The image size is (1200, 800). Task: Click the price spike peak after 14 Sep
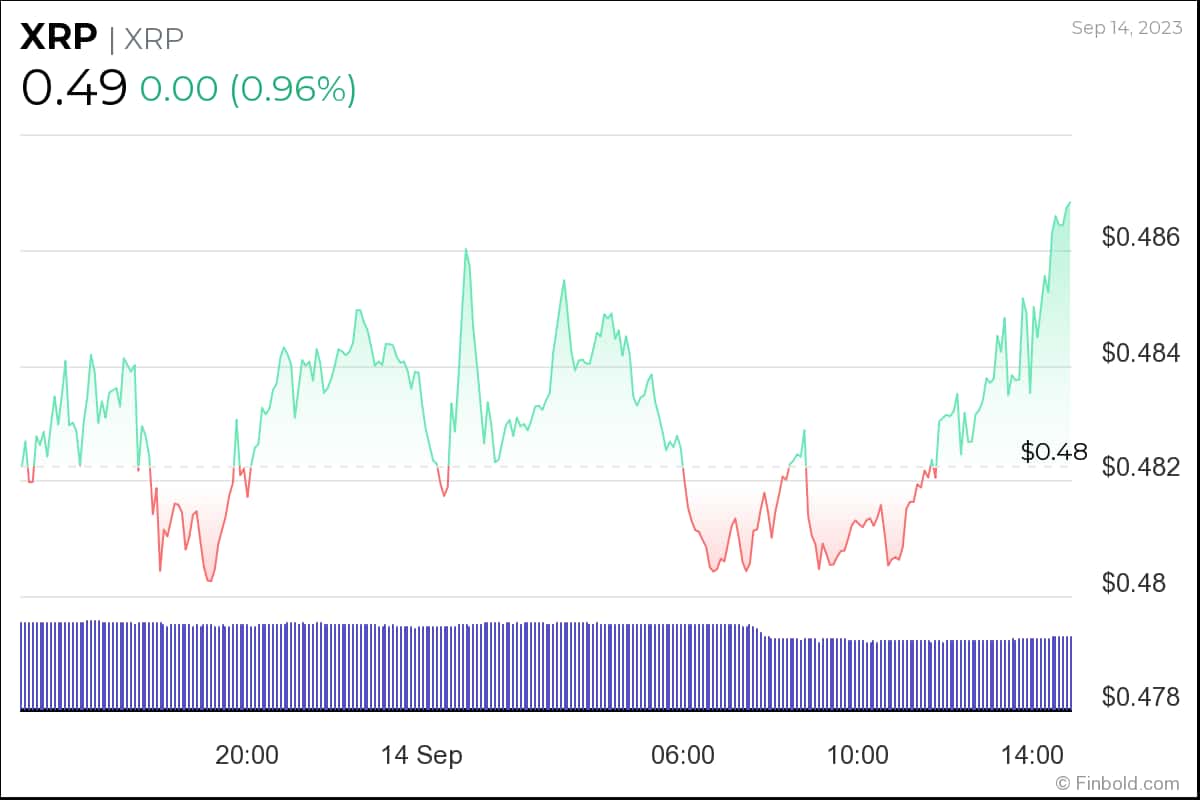pos(466,249)
